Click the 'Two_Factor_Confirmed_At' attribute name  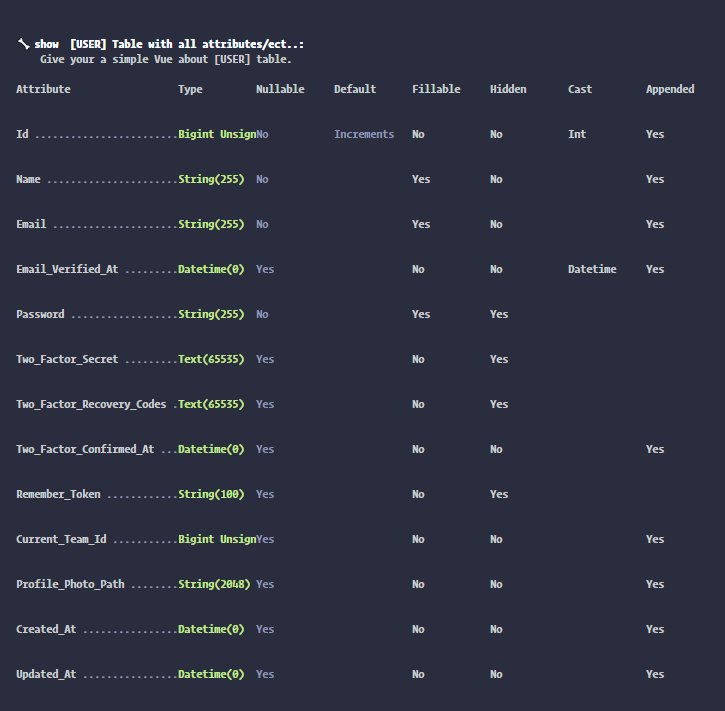85,449
